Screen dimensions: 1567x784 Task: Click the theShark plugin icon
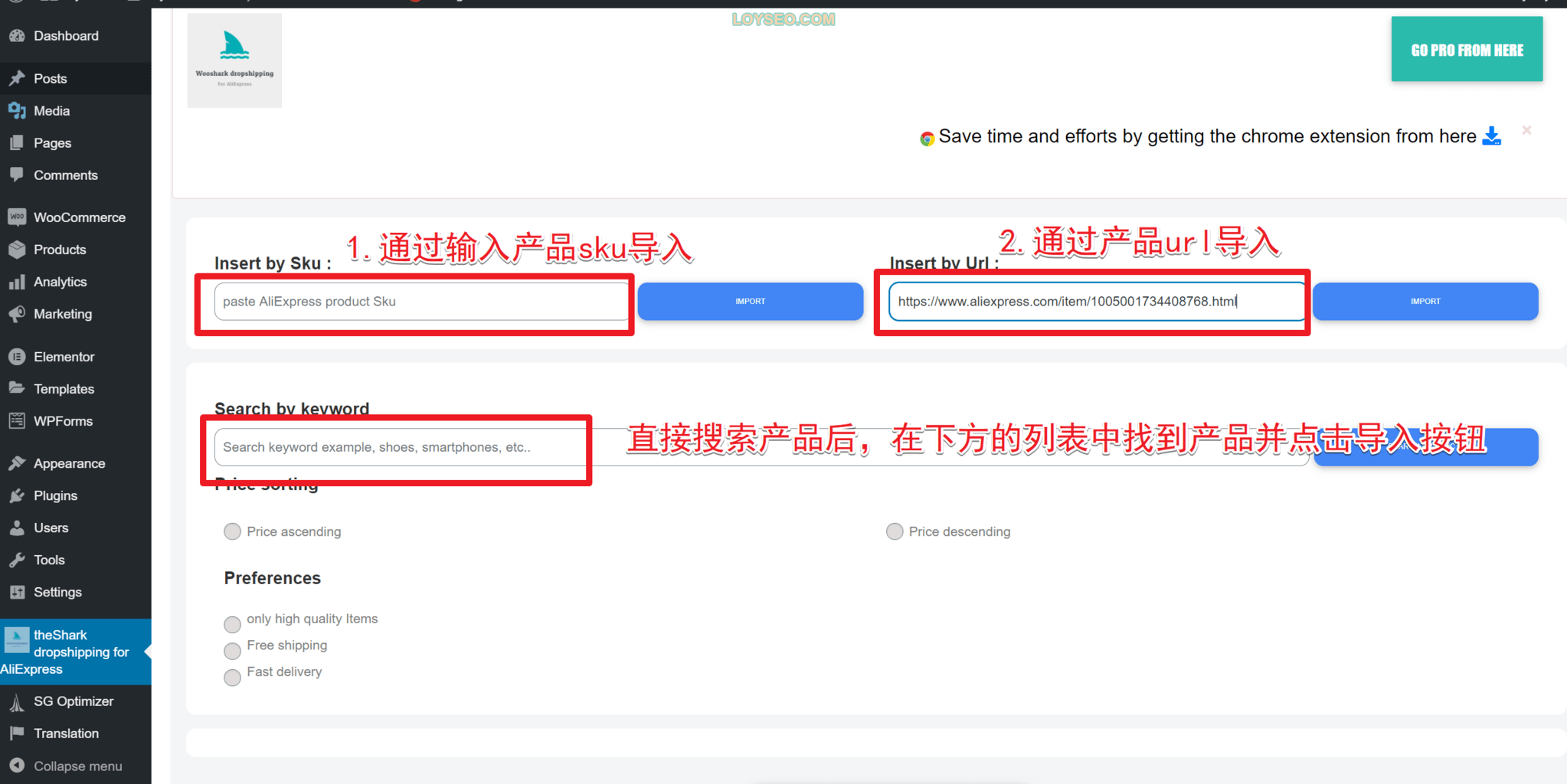(17, 639)
